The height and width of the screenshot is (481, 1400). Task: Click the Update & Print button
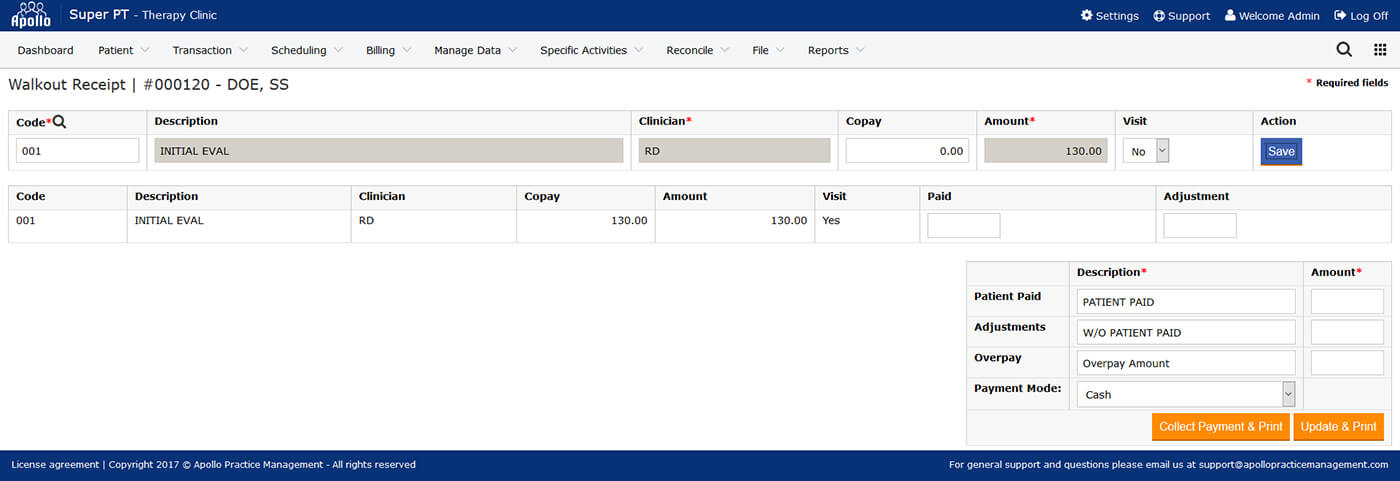1338,427
